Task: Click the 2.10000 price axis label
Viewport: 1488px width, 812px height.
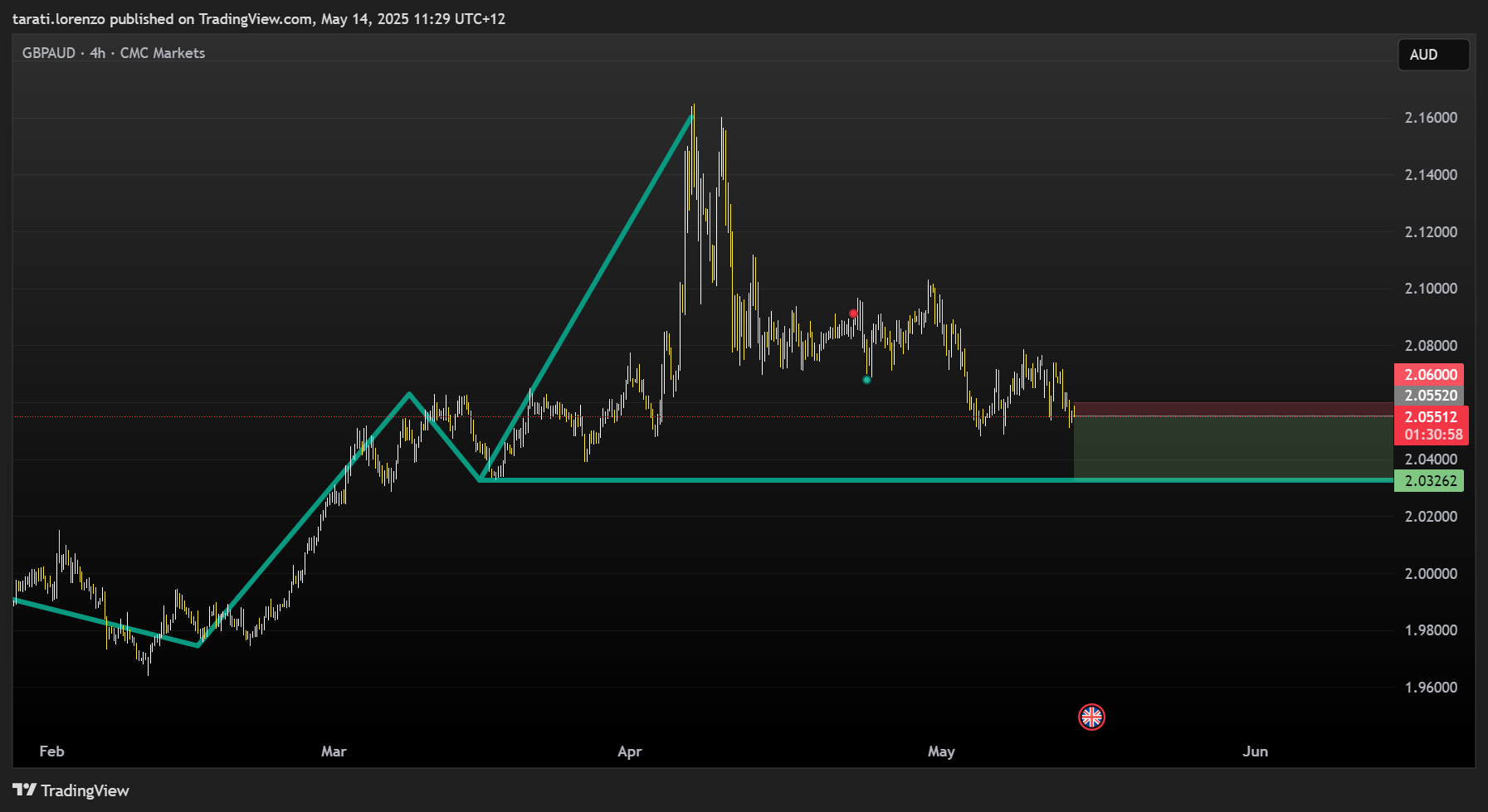Action: point(1431,289)
